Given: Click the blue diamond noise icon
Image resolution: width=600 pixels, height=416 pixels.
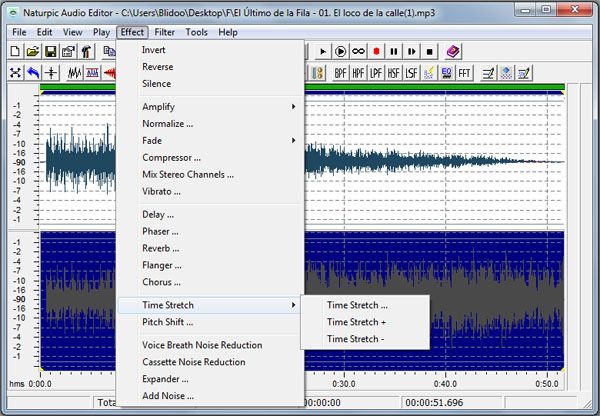Looking at the screenshot, I should (506, 73).
